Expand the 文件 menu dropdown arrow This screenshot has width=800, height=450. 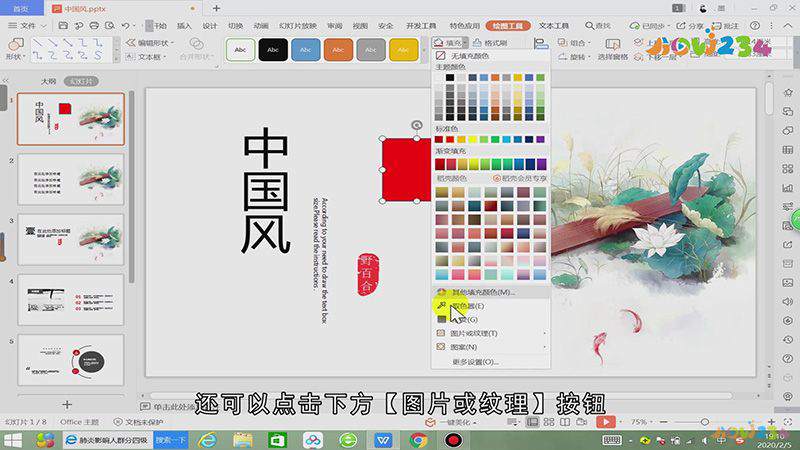click(x=43, y=26)
